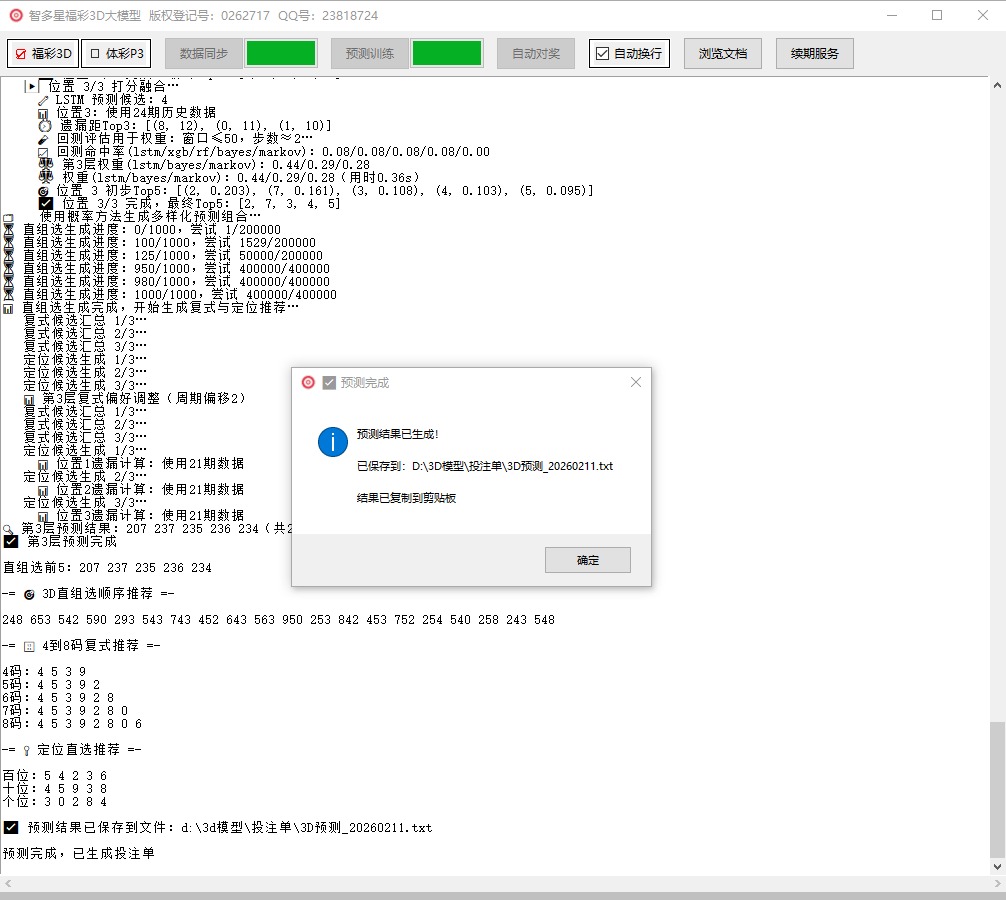Viewport: 1006px width, 900px height.
Task: Click the clock icon beside 遗漏距Top3
Action: 45,126
